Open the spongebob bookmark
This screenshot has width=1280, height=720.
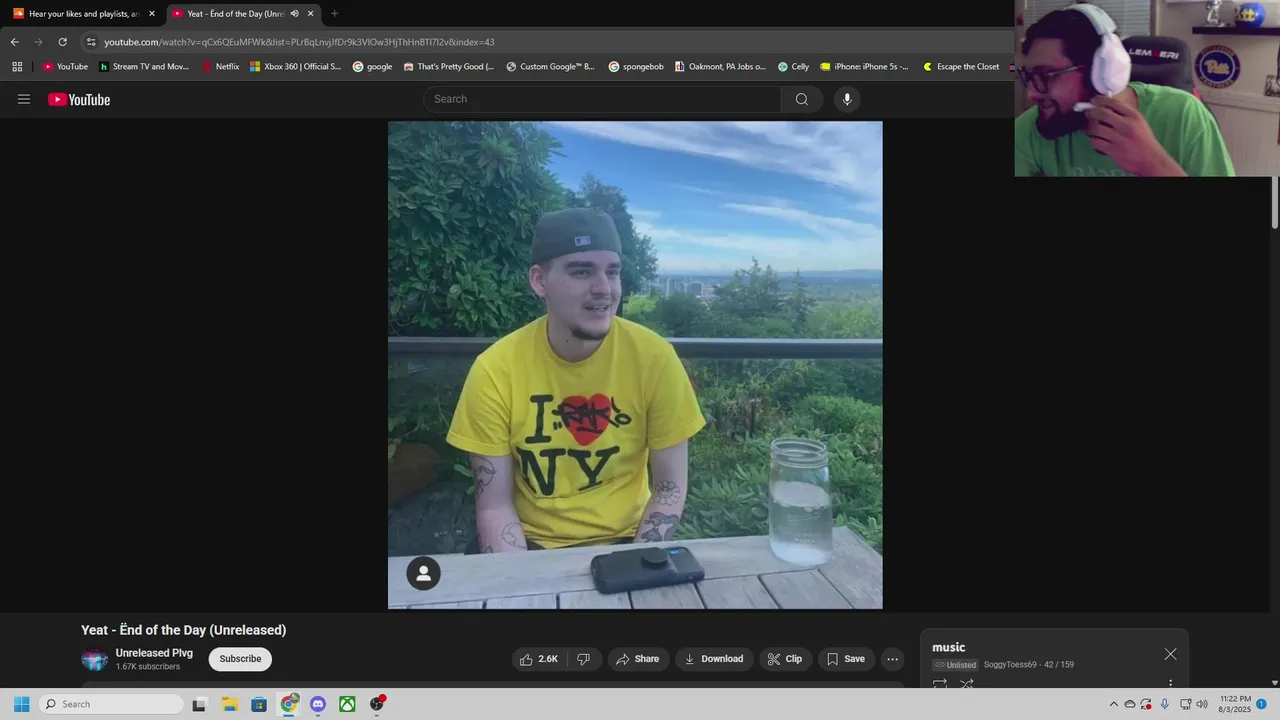[x=636, y=67]
